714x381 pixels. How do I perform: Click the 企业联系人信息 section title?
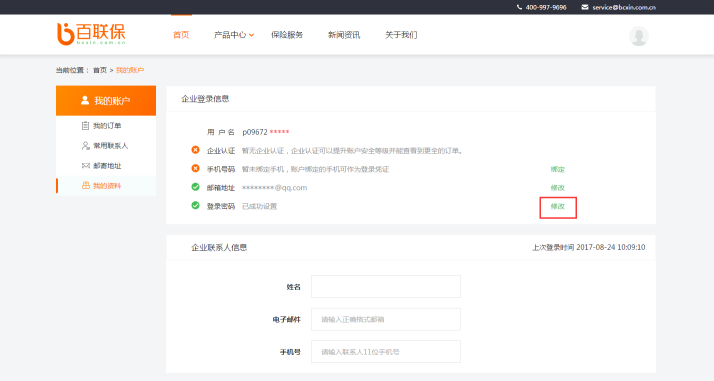219,248
